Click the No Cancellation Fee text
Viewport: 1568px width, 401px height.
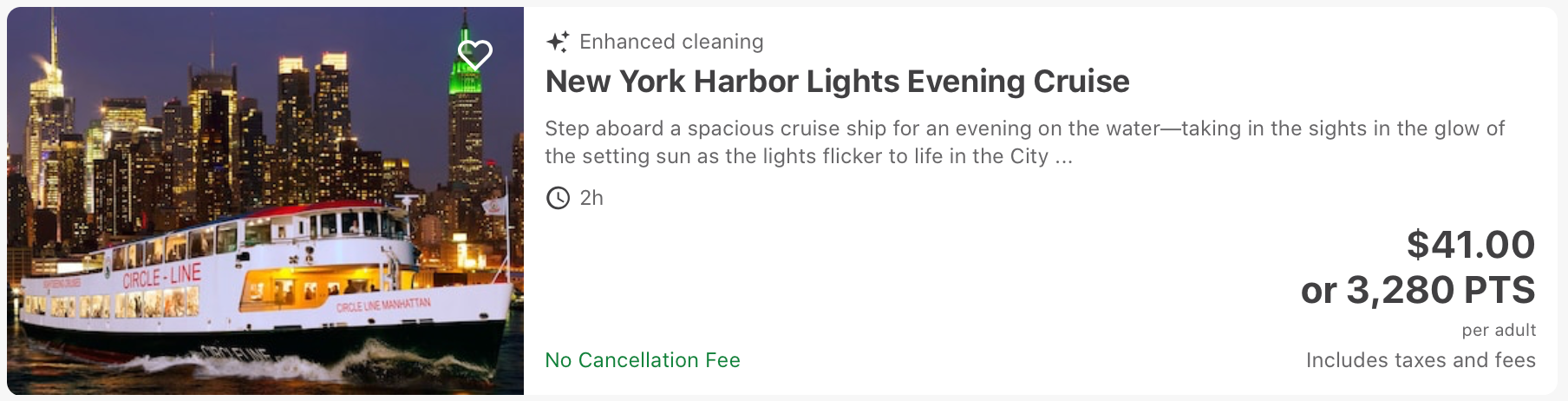tap(643, 360)
